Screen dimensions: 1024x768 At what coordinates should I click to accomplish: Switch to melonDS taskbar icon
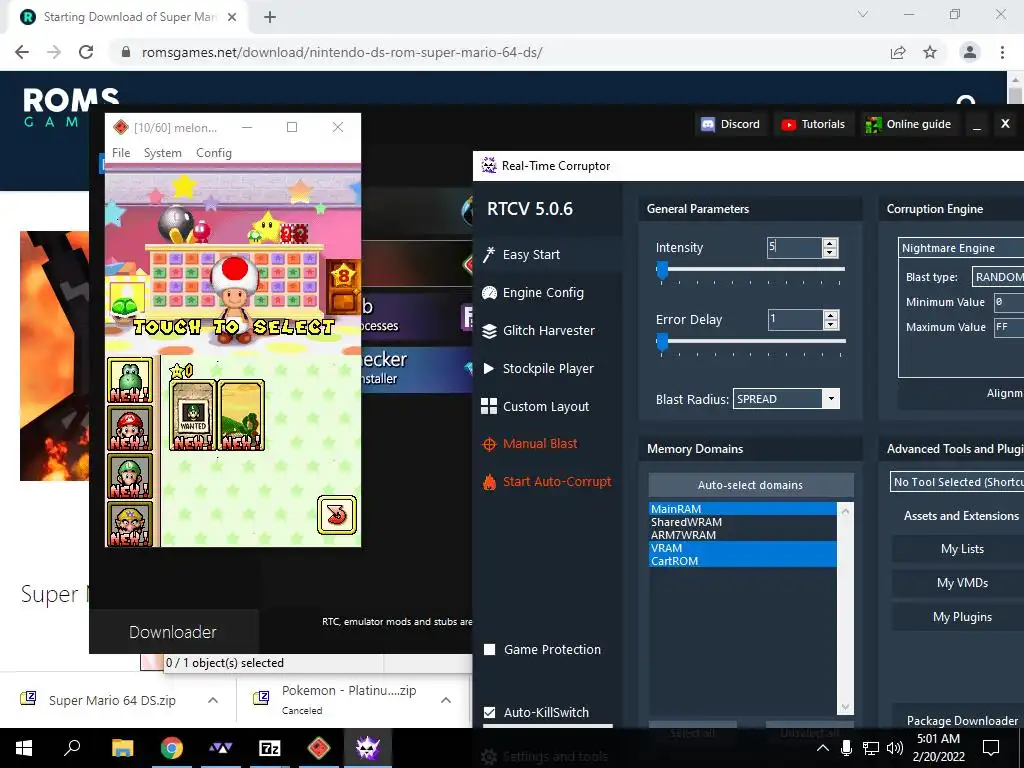(x=319, y=748)
